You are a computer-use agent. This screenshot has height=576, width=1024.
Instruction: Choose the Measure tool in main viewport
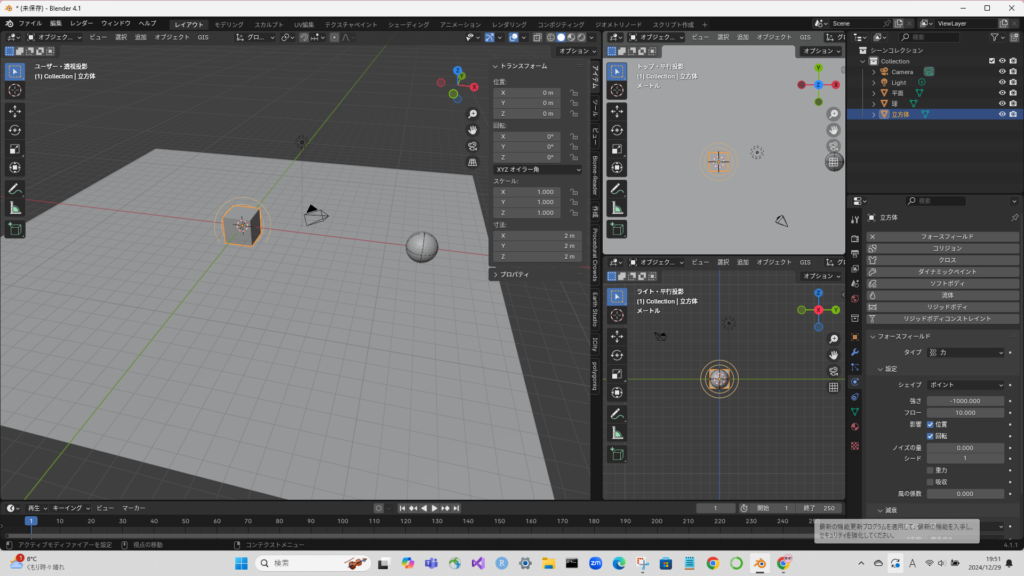15,208
